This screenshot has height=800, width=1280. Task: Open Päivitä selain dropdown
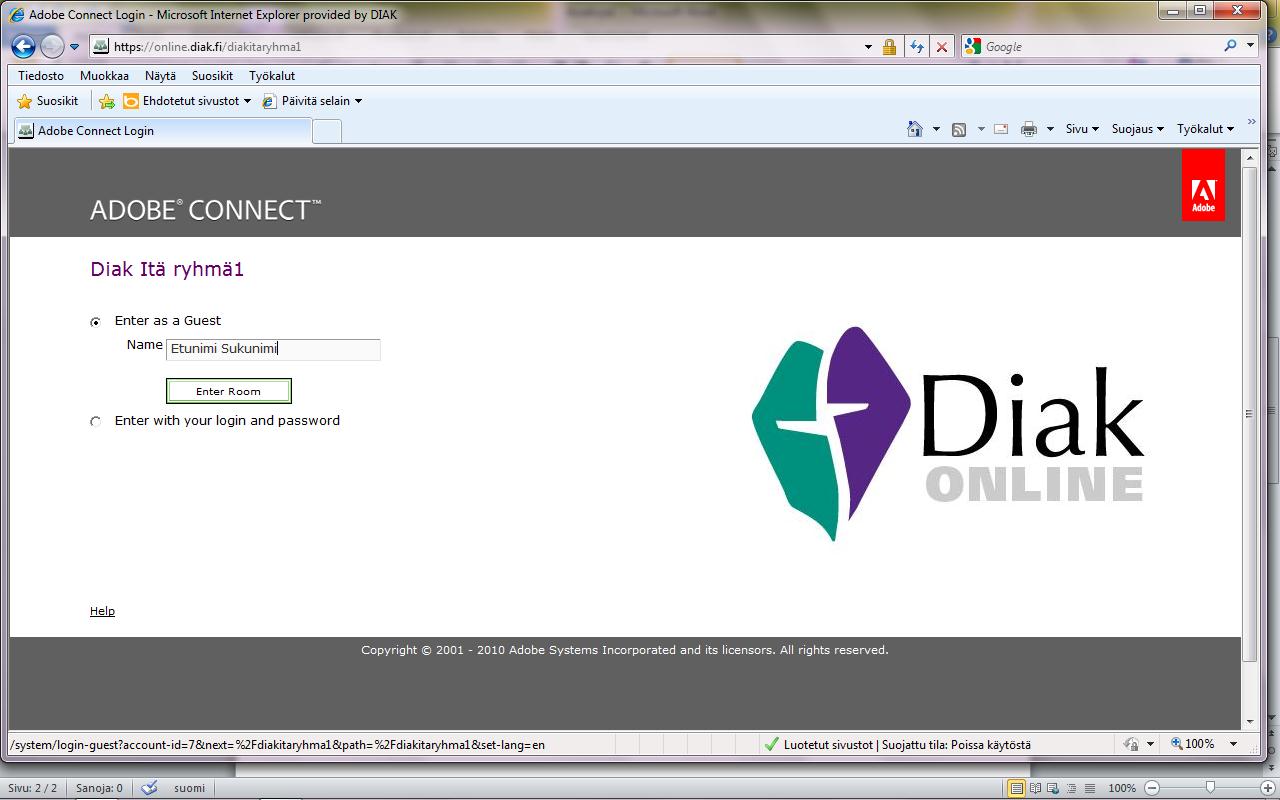[x=311, y=101]
